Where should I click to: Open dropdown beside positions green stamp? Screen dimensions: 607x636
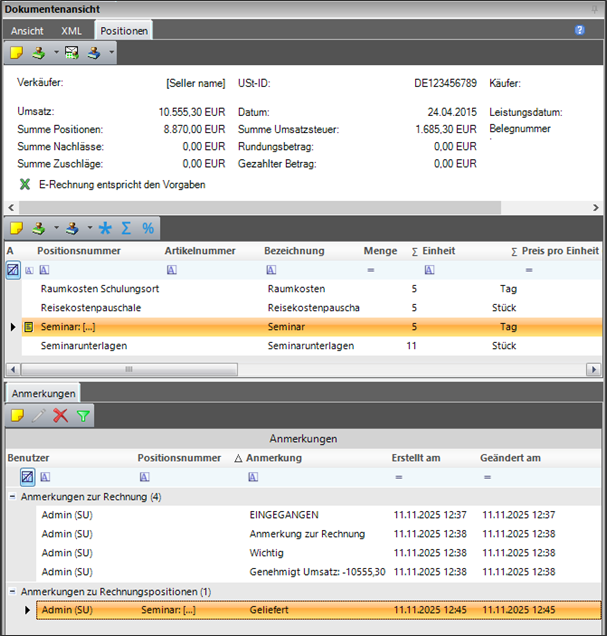point(56,228)
